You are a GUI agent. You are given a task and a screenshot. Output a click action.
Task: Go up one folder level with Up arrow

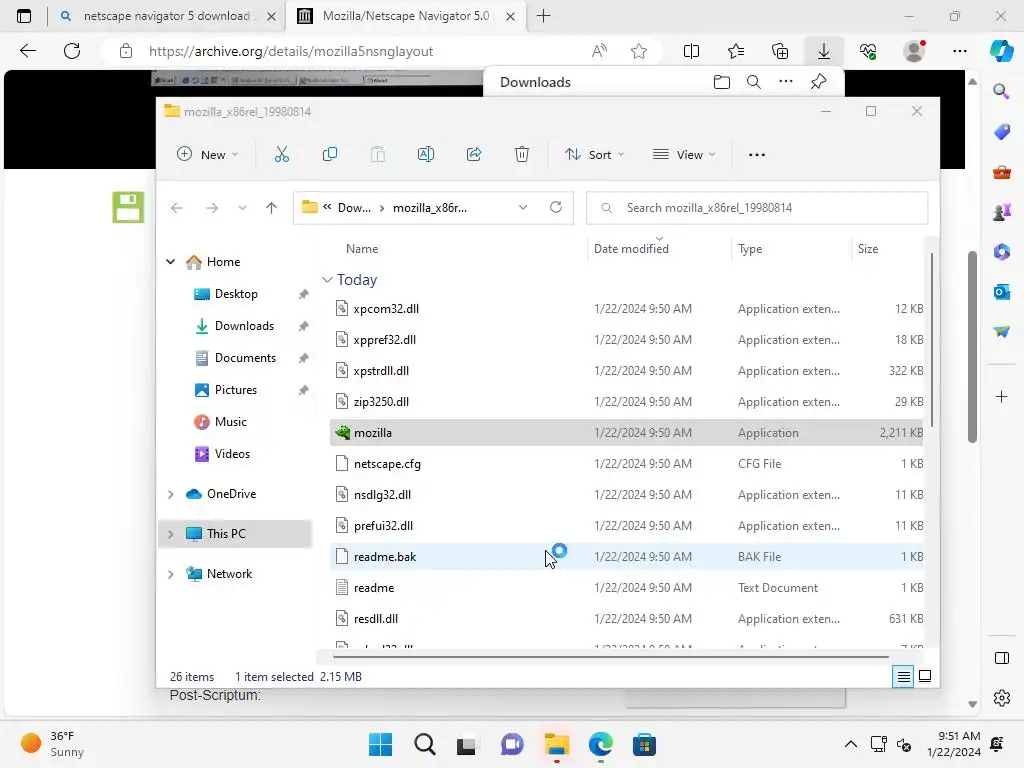click(x=272, y=208)
